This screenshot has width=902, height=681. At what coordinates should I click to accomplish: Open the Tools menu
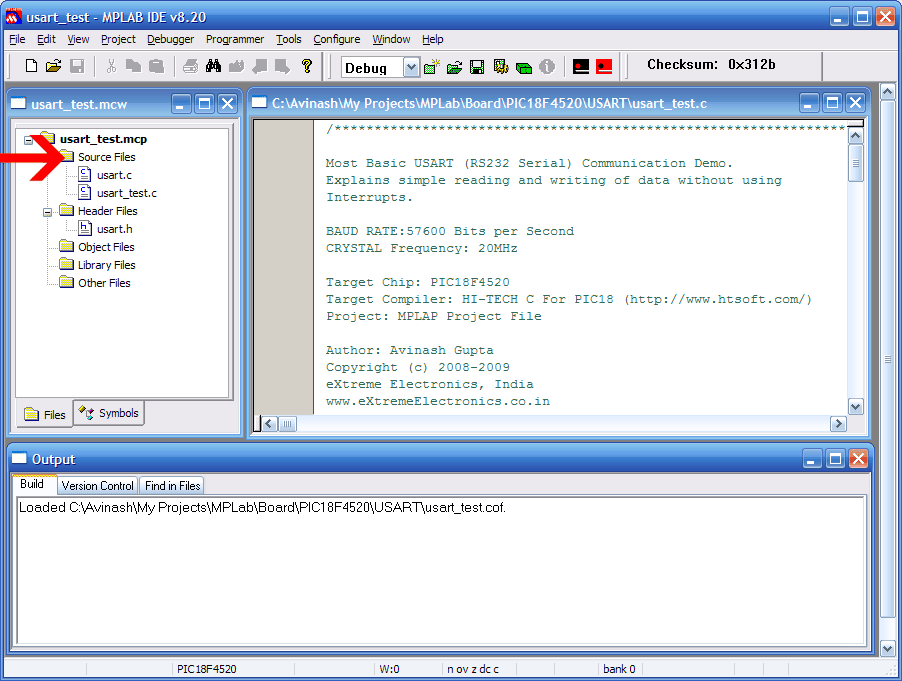click(288, 39)
